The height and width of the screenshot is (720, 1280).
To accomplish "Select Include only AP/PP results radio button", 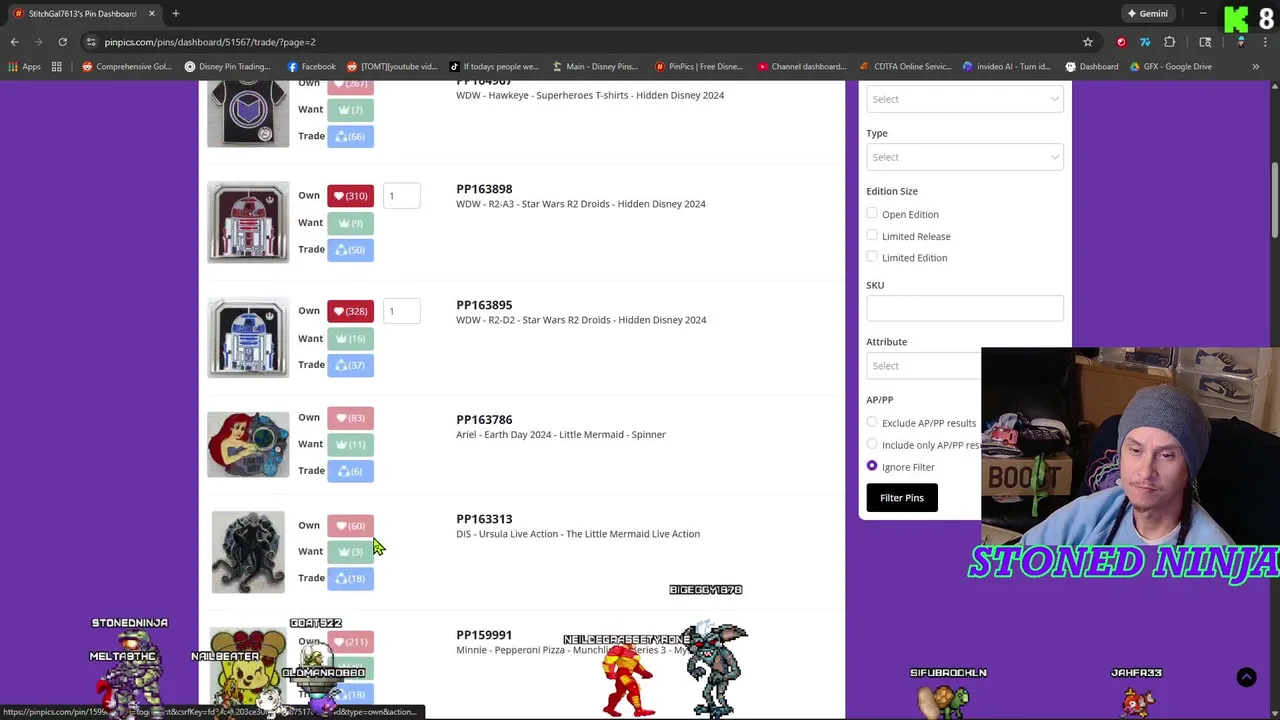I will click(872, 445).
